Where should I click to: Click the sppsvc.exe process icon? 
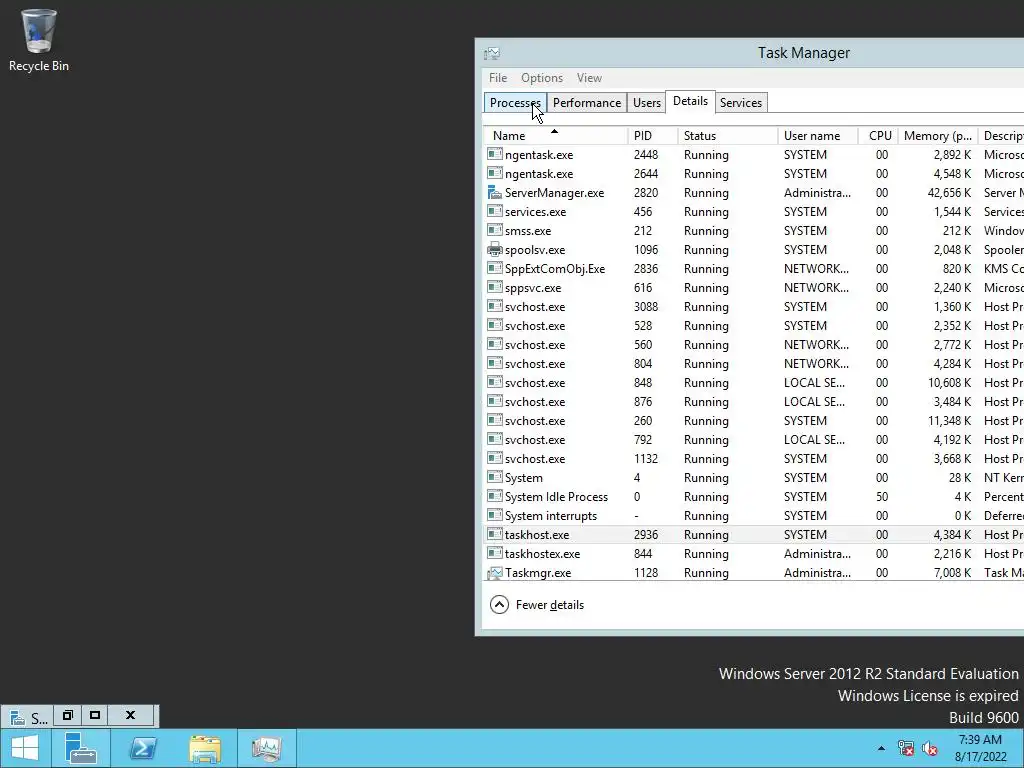[495, 287]
